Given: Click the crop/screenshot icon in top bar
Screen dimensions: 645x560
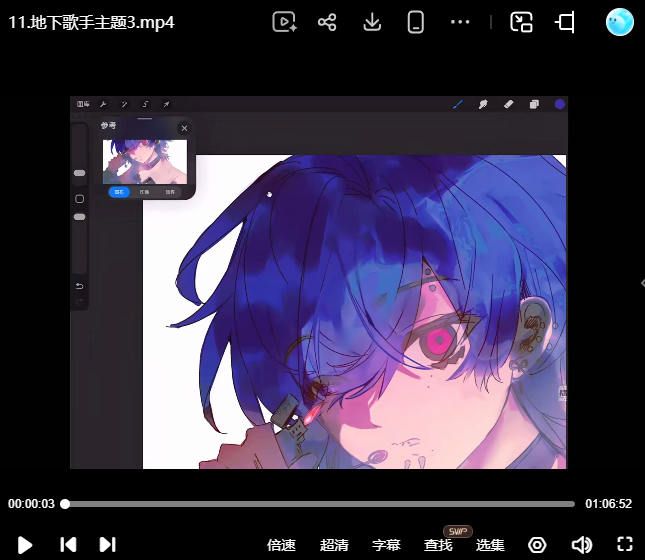Looking at the screenshot, I should (565, 22).
